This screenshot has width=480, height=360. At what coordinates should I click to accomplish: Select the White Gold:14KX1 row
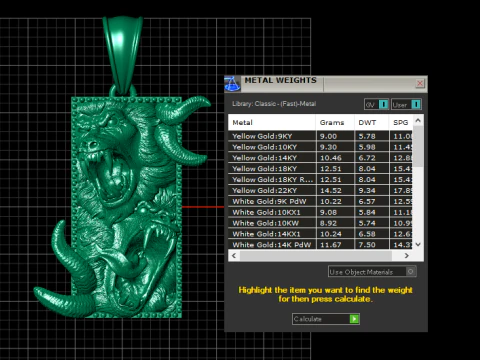click(320, 234)
